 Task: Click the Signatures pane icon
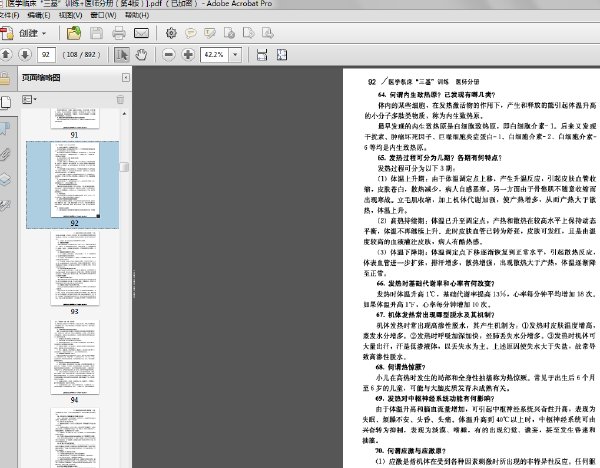pyautogui.click(x=5, y=205)
